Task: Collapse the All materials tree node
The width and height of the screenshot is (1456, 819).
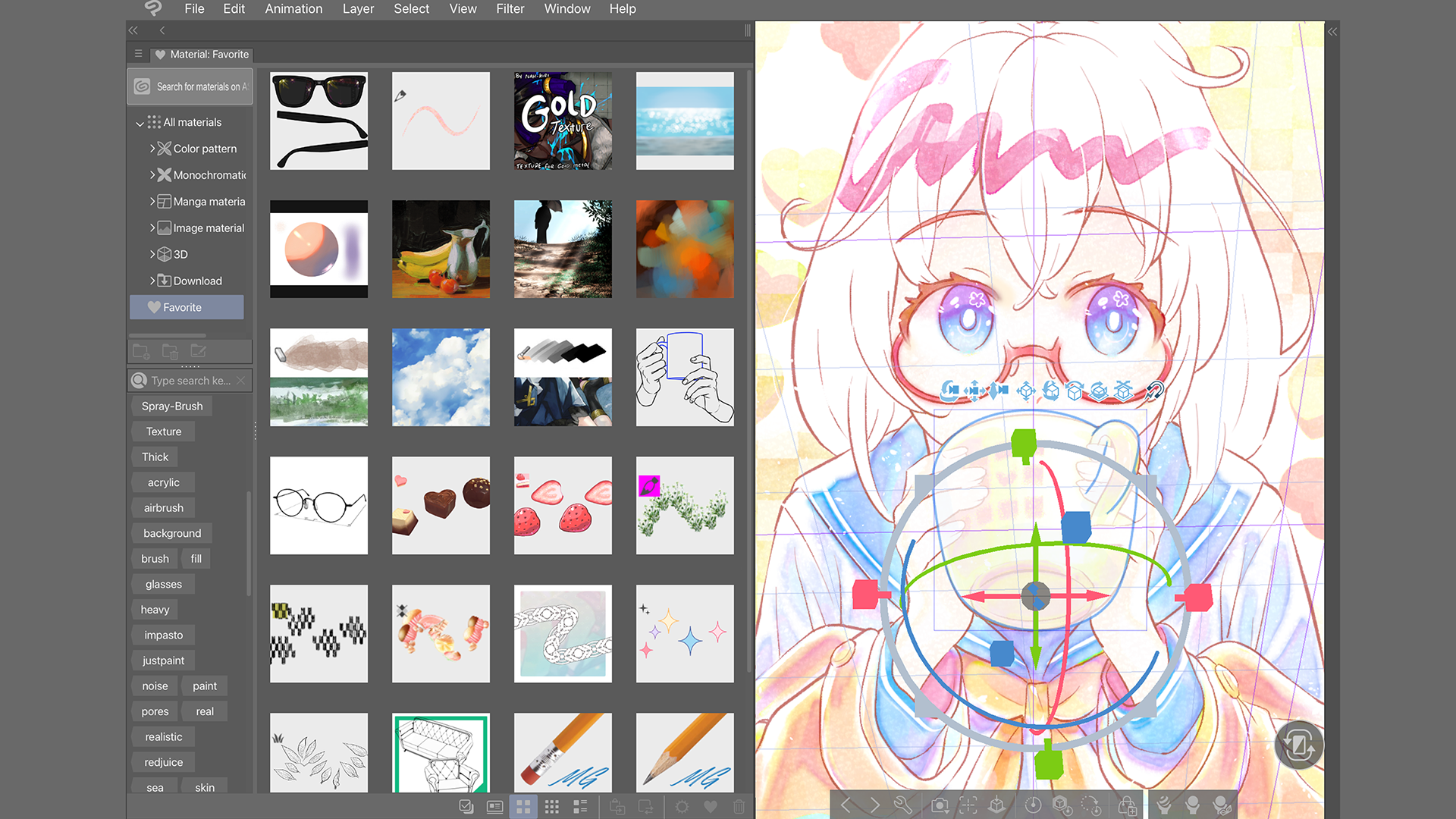Action: (x=140, y=123)
